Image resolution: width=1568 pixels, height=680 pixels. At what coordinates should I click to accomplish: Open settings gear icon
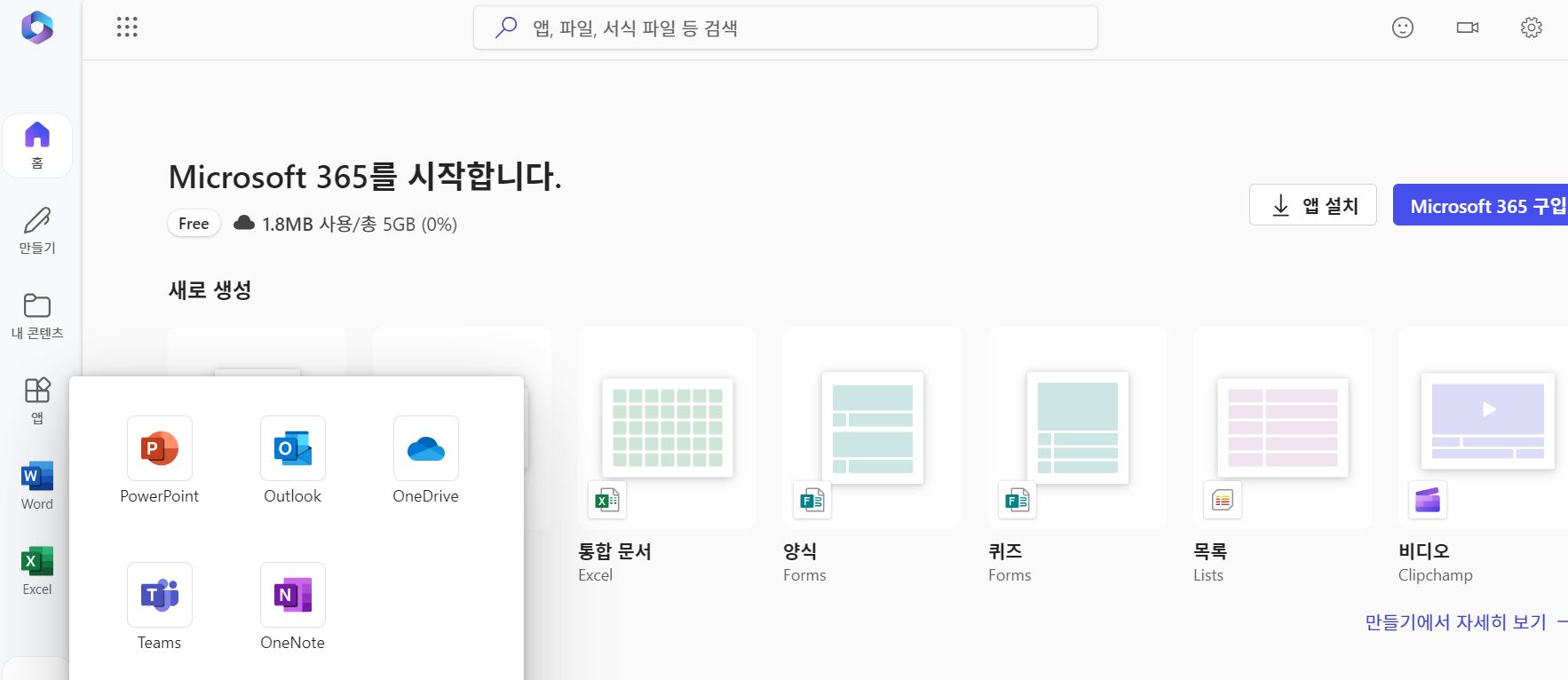pos(1532,28)
